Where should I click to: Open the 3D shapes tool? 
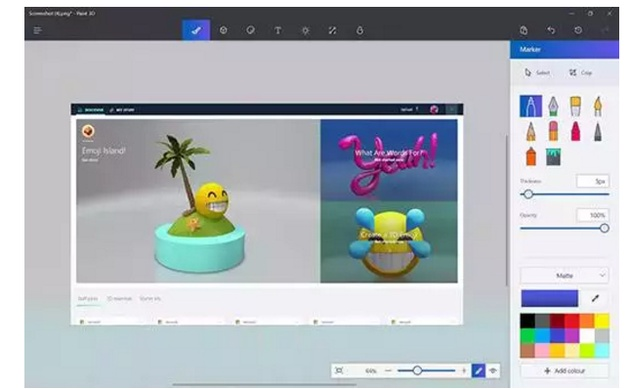pyautogui.click(x=223, y=30)
